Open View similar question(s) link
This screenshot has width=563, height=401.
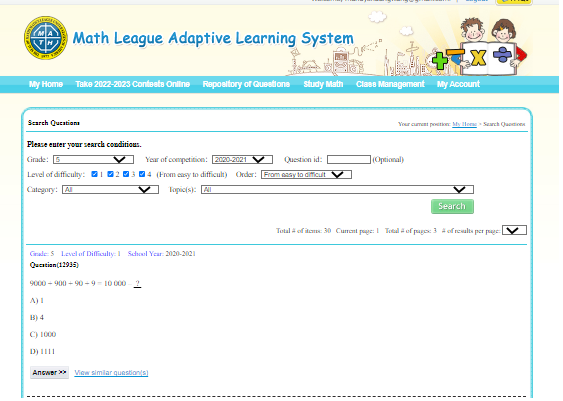(111, 373)
